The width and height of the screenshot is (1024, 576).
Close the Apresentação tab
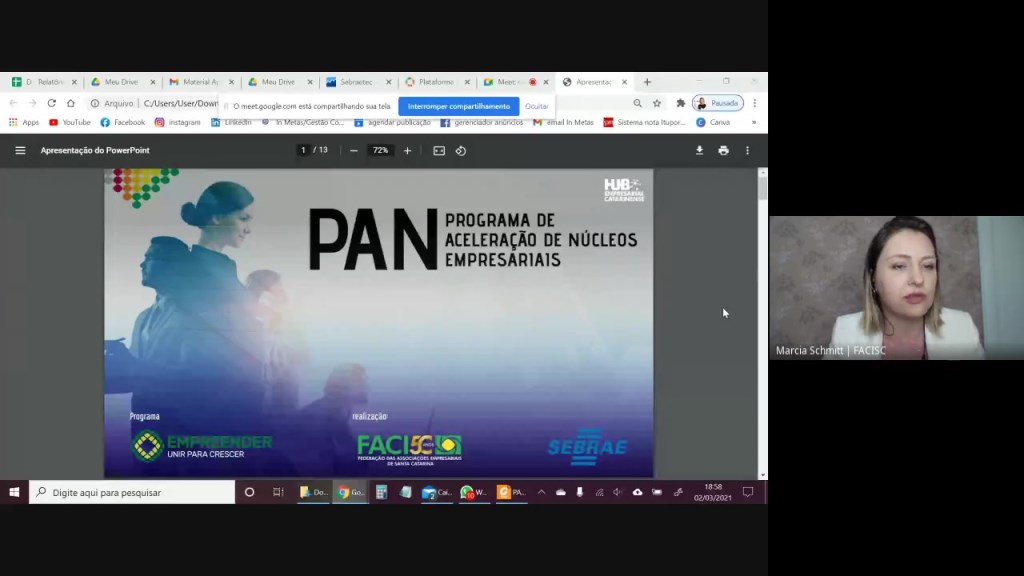tap(624, 82)
